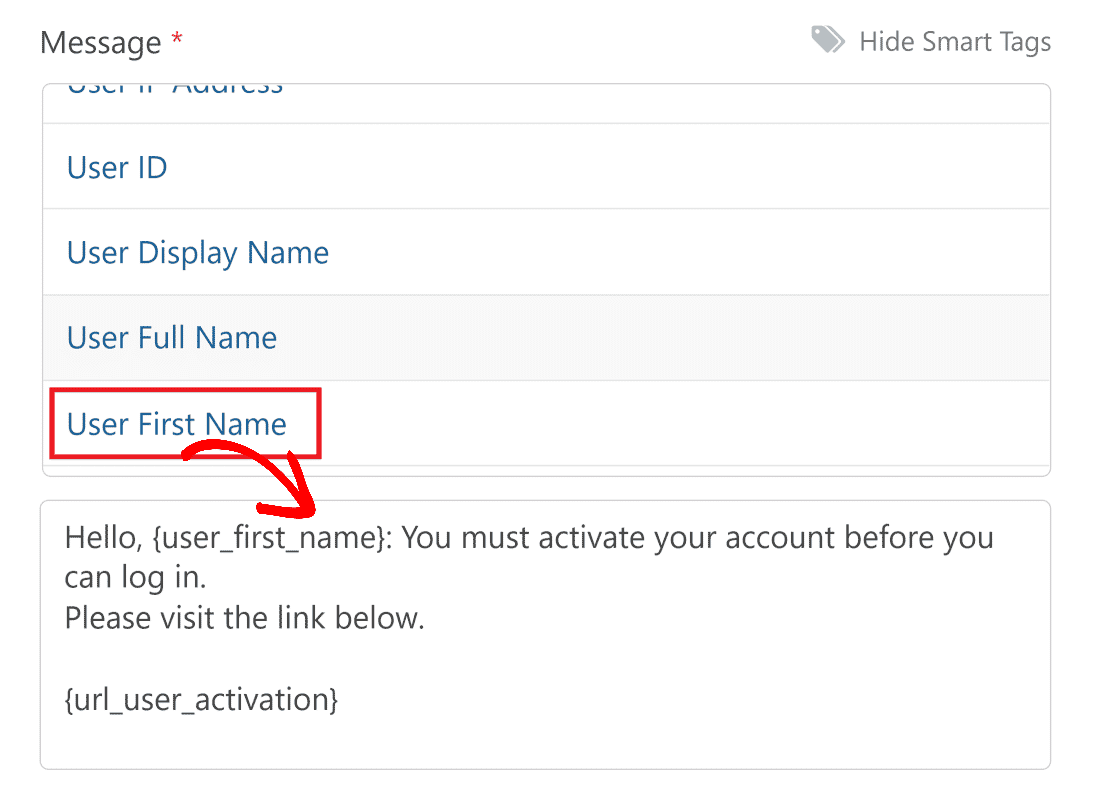Insert the User ID smart tag
Screen dimensions: 1116x790
coord(116,167)
